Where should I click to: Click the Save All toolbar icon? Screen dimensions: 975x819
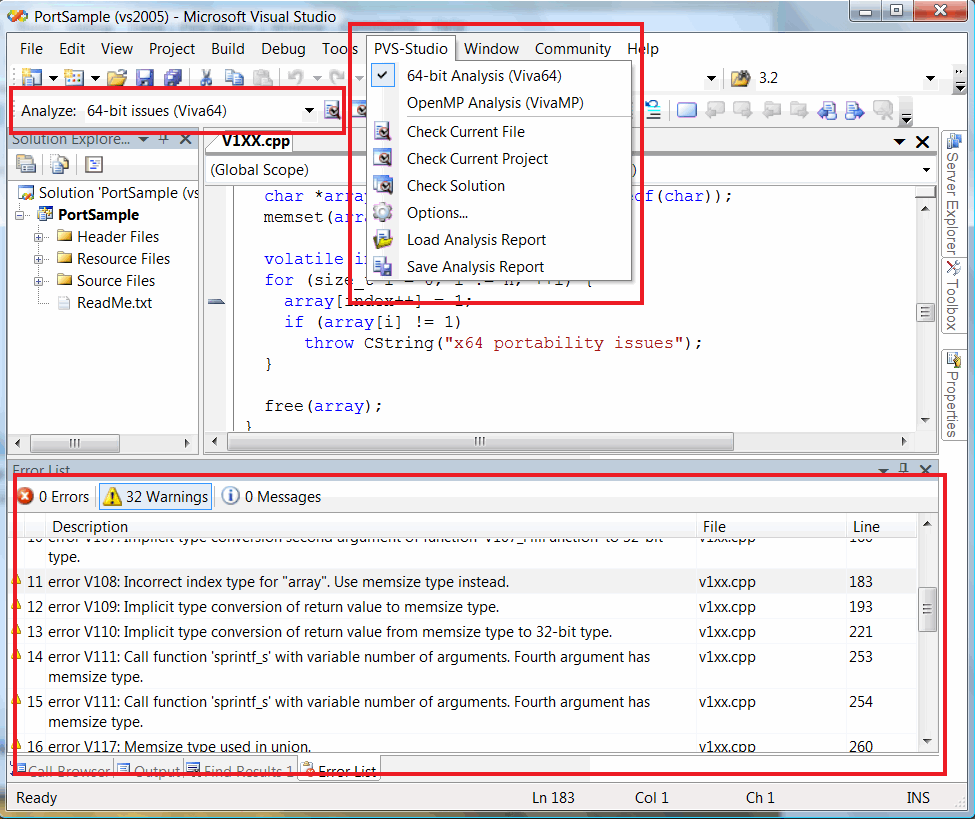coord(173,77)
